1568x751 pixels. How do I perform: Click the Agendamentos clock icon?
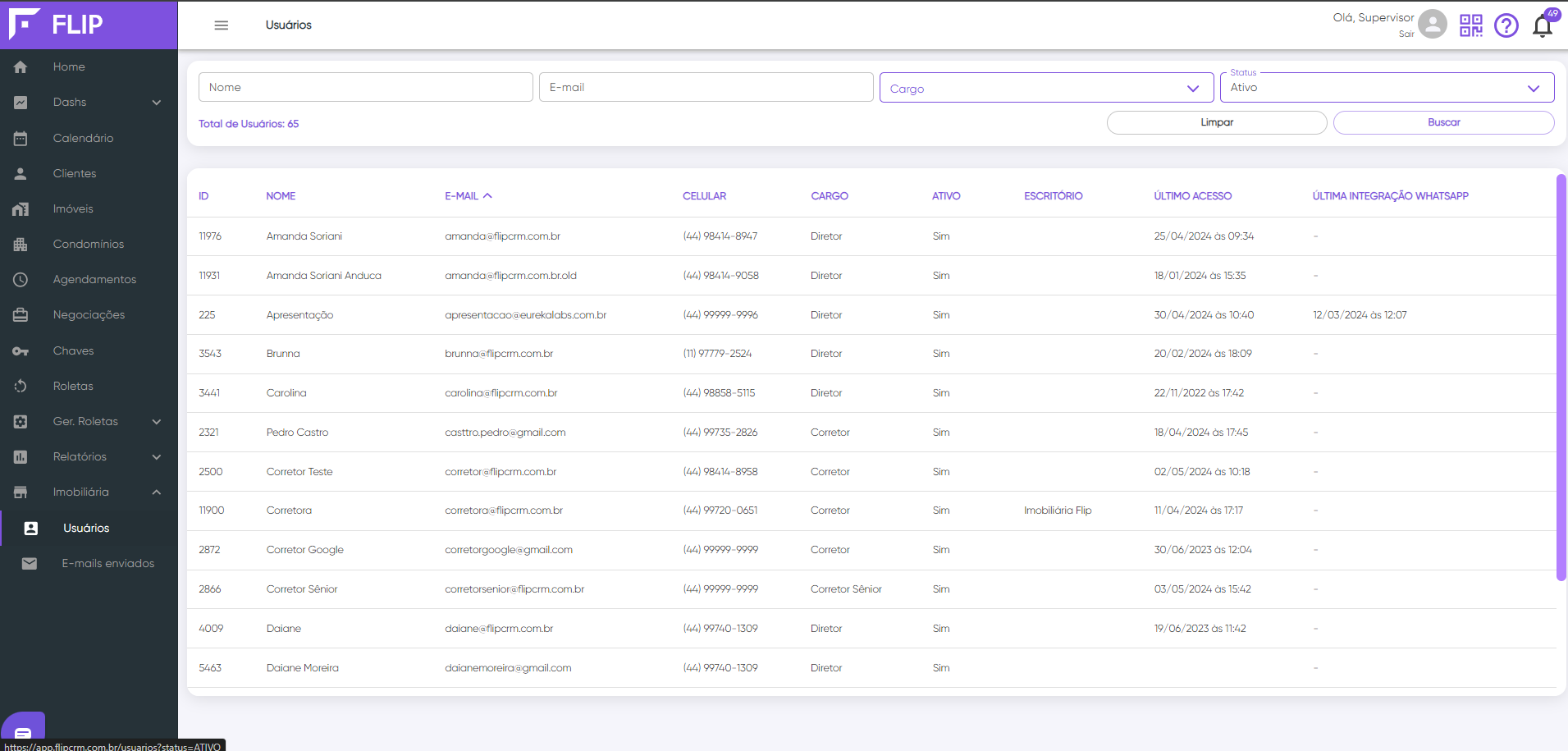tap(21, 280)
